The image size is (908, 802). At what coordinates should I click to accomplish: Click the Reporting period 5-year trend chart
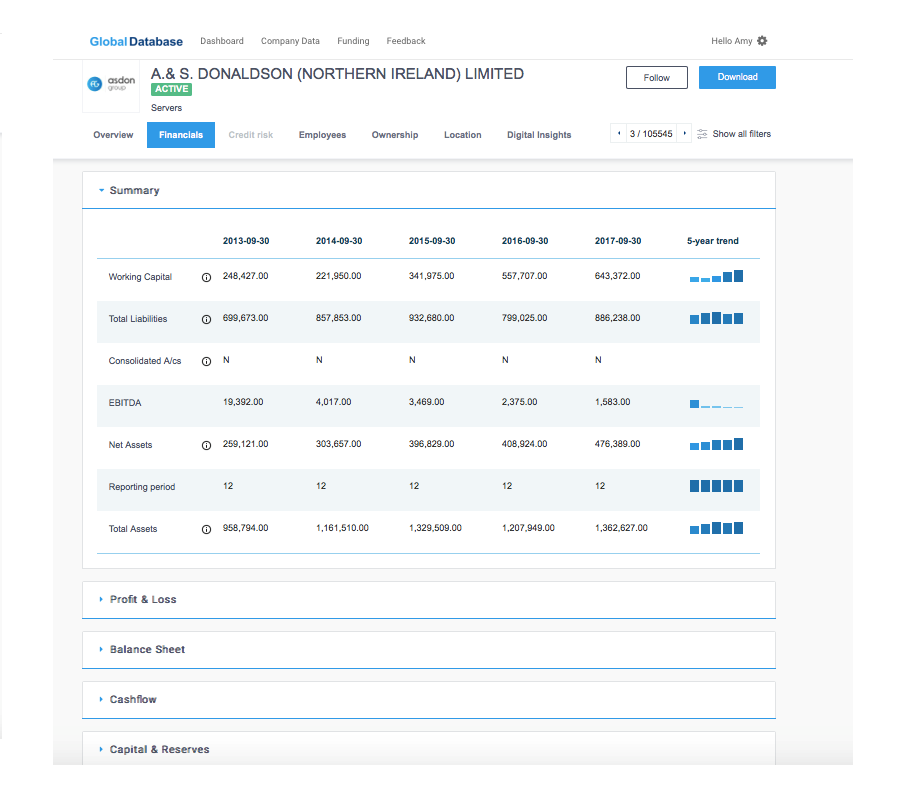716,486
